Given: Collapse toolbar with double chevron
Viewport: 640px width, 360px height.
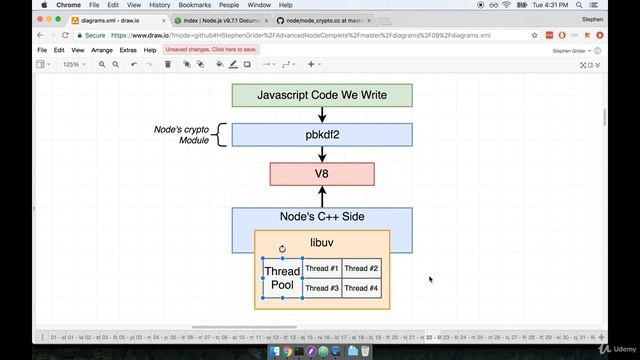Looking at the screenshot, I should (598, 65).
